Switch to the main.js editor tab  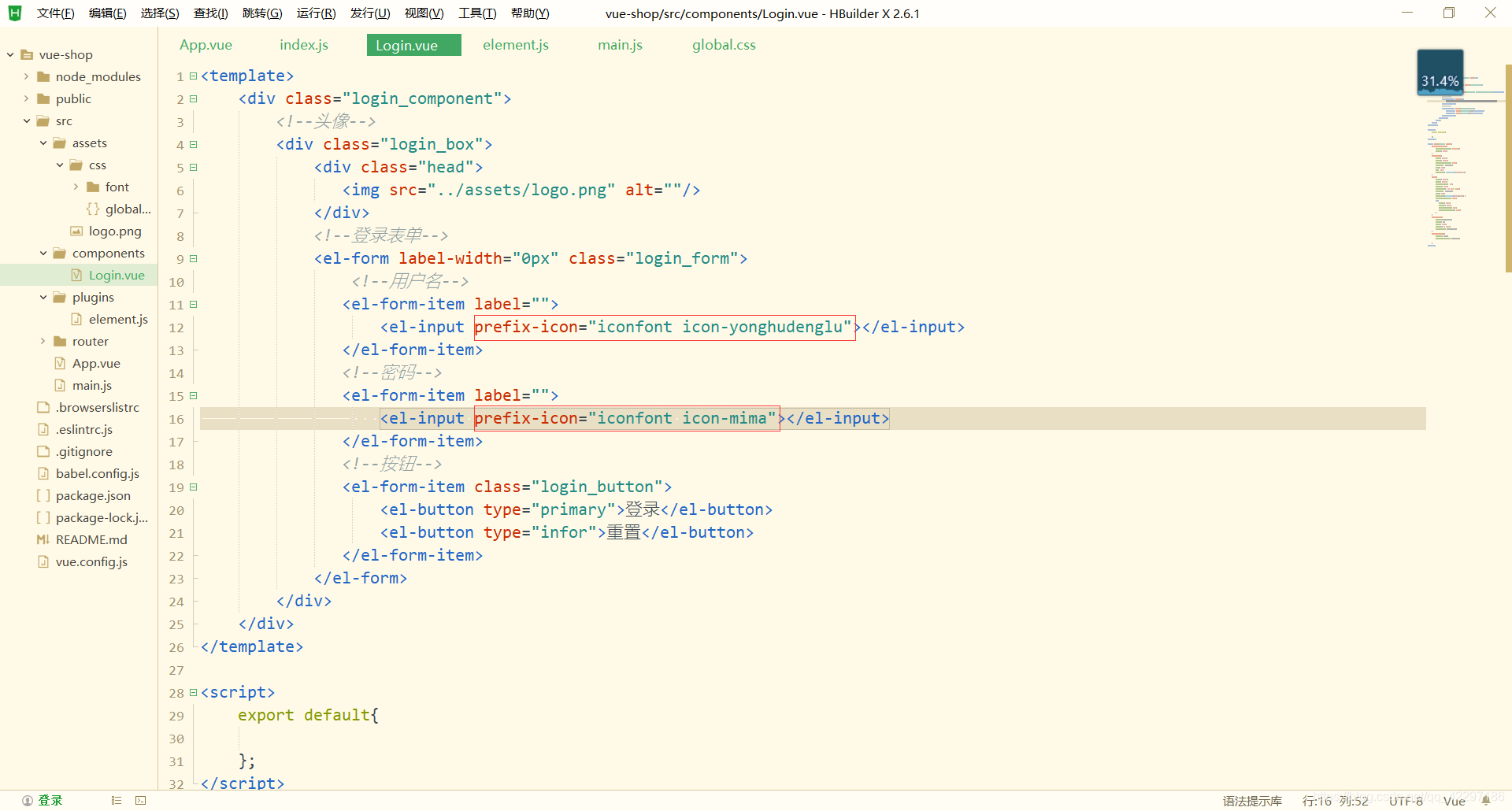click(620, 45)
